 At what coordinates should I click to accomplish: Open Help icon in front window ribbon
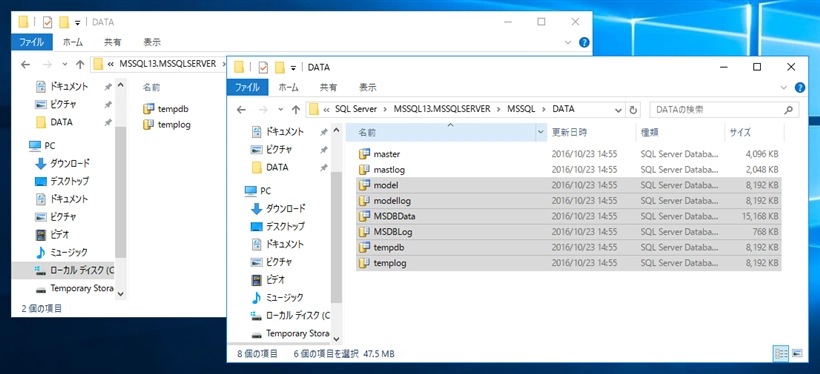[x=800, y=87]
